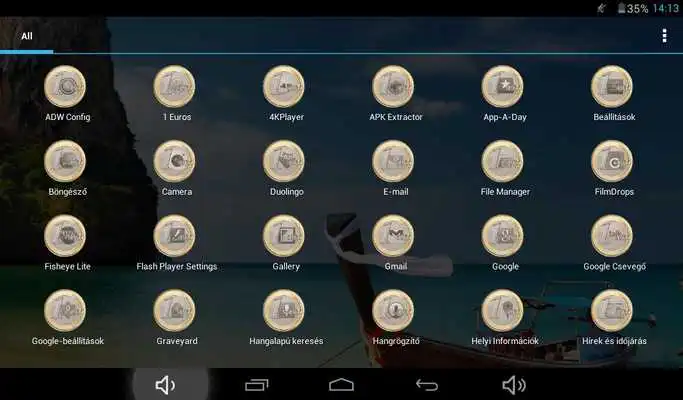Open the Gmail app
Viewport: 683px width, 400px height.
pos(393,236)
